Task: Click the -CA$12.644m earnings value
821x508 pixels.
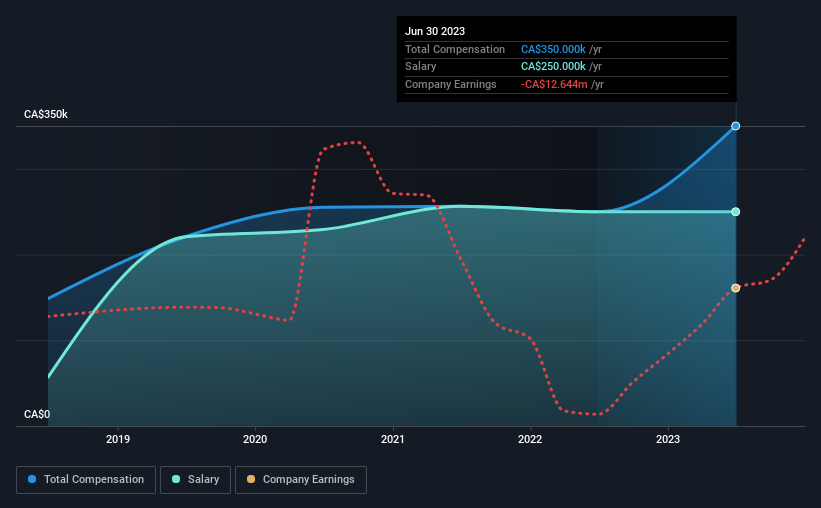Action: coord(554,84)
